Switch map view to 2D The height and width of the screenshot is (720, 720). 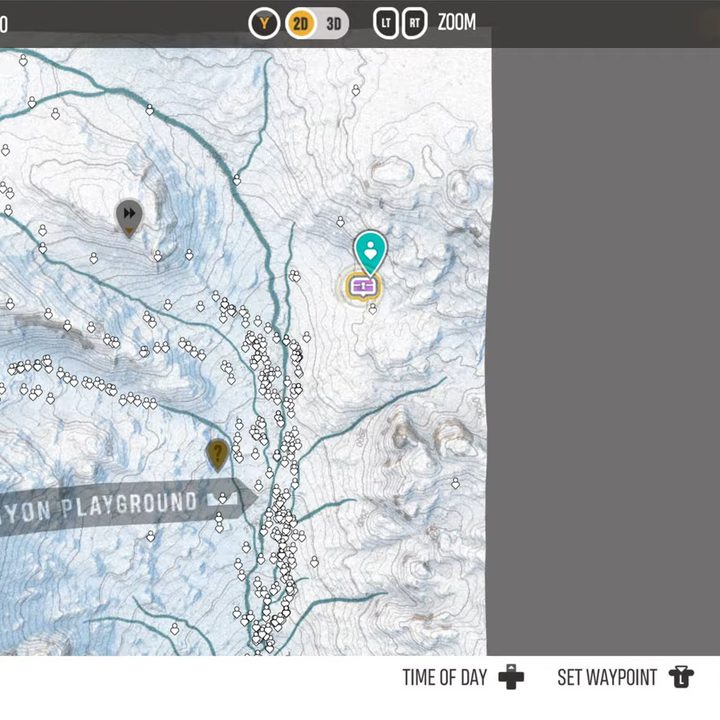(300, 23)
